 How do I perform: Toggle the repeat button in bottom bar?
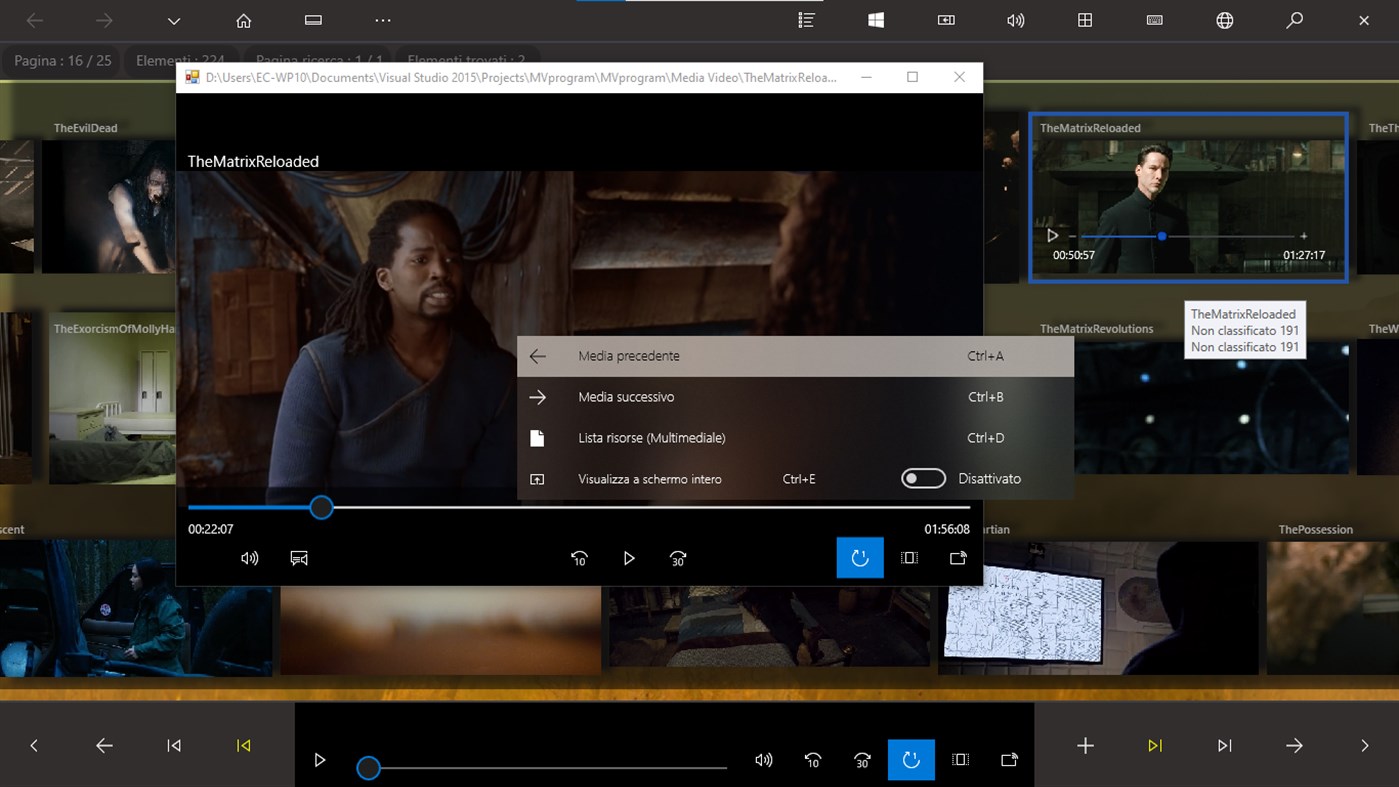(x=911, y=760)
